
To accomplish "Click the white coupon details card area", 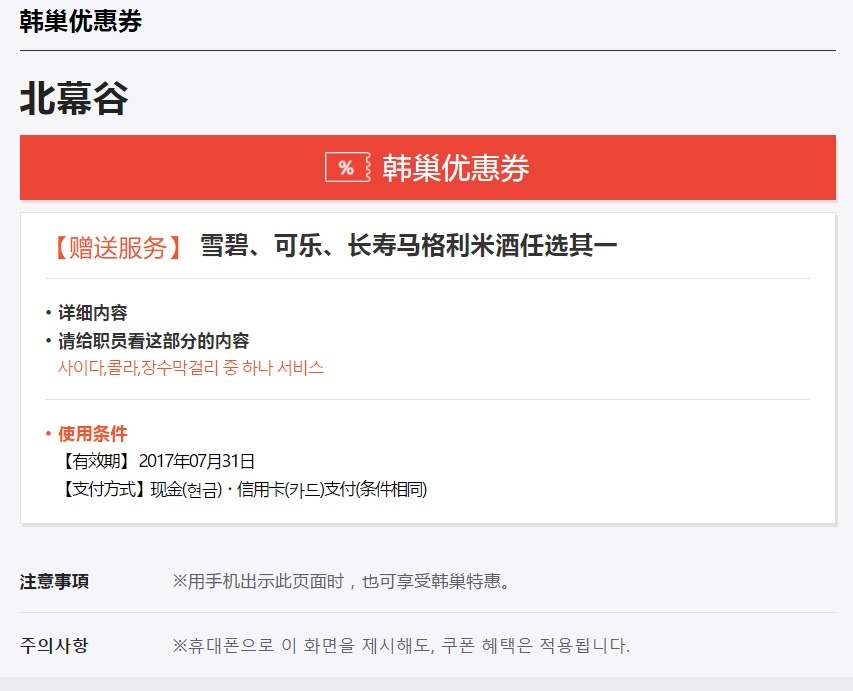I will click(x=428, y=368).
